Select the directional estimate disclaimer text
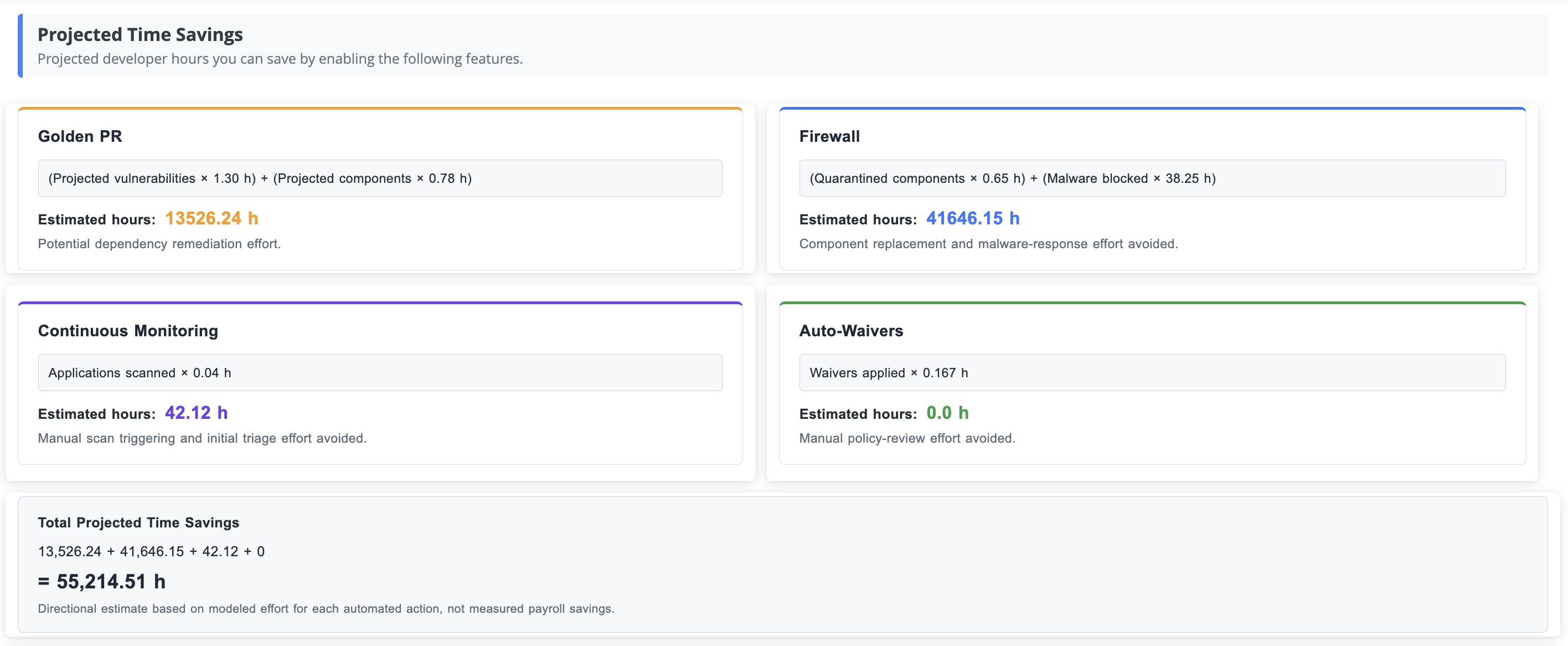 326,609
